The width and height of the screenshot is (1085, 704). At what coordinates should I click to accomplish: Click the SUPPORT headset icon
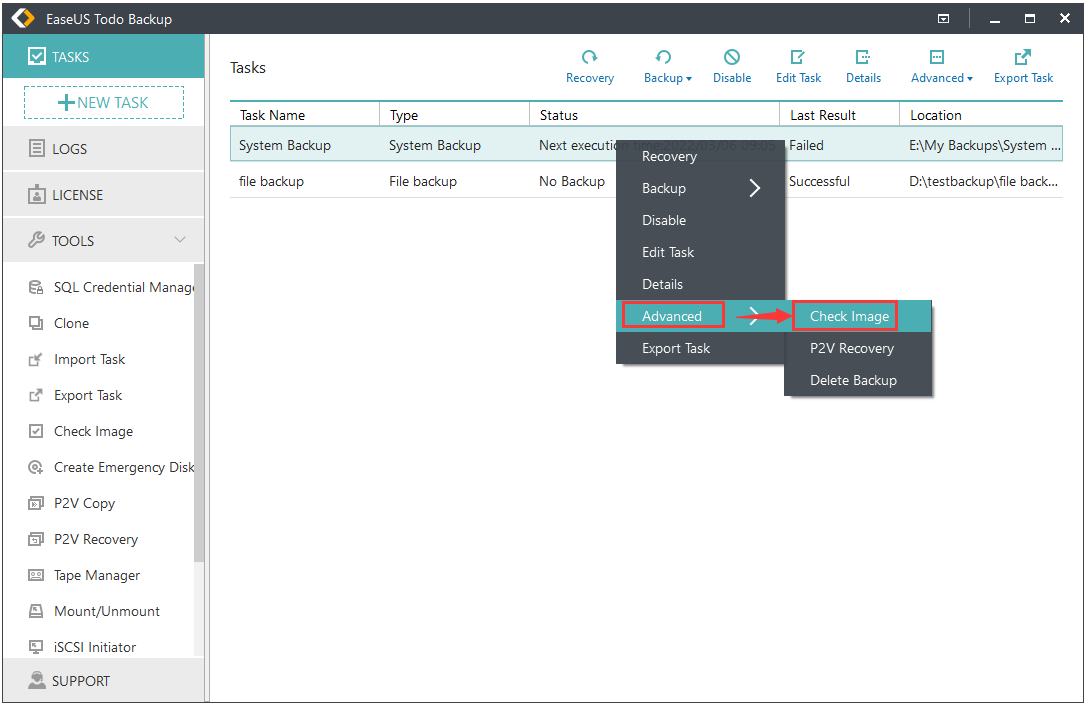coord(37,680)
